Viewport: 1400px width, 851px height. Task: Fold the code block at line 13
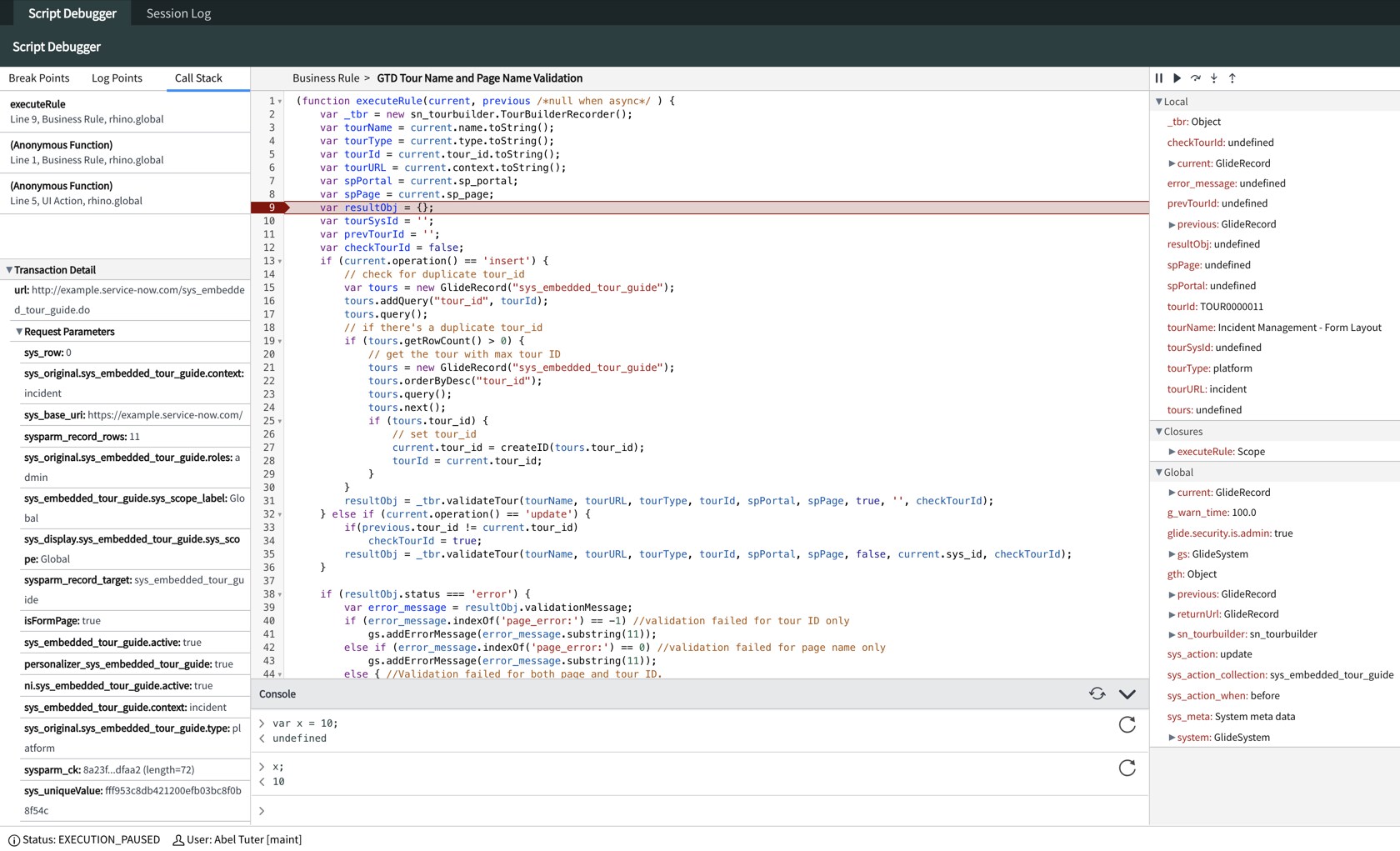click(280, 262)
